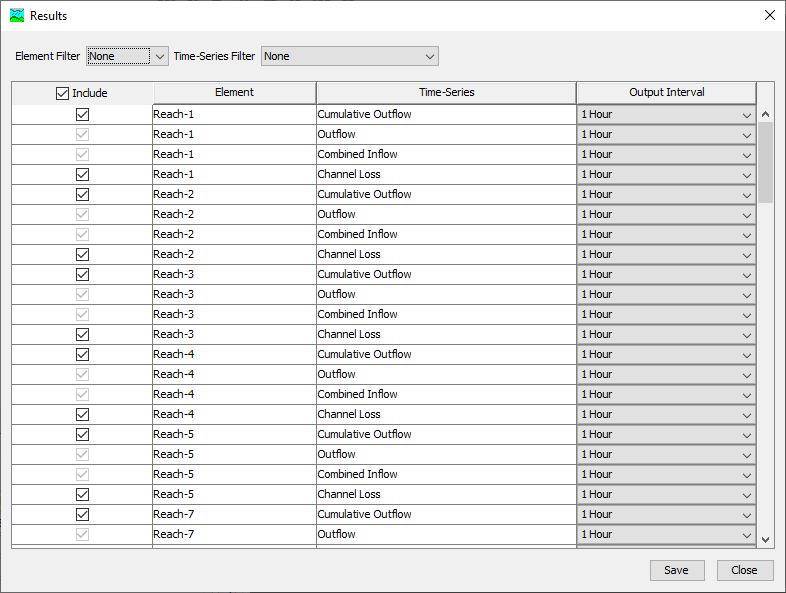Click the scroll down arrow

765,539
